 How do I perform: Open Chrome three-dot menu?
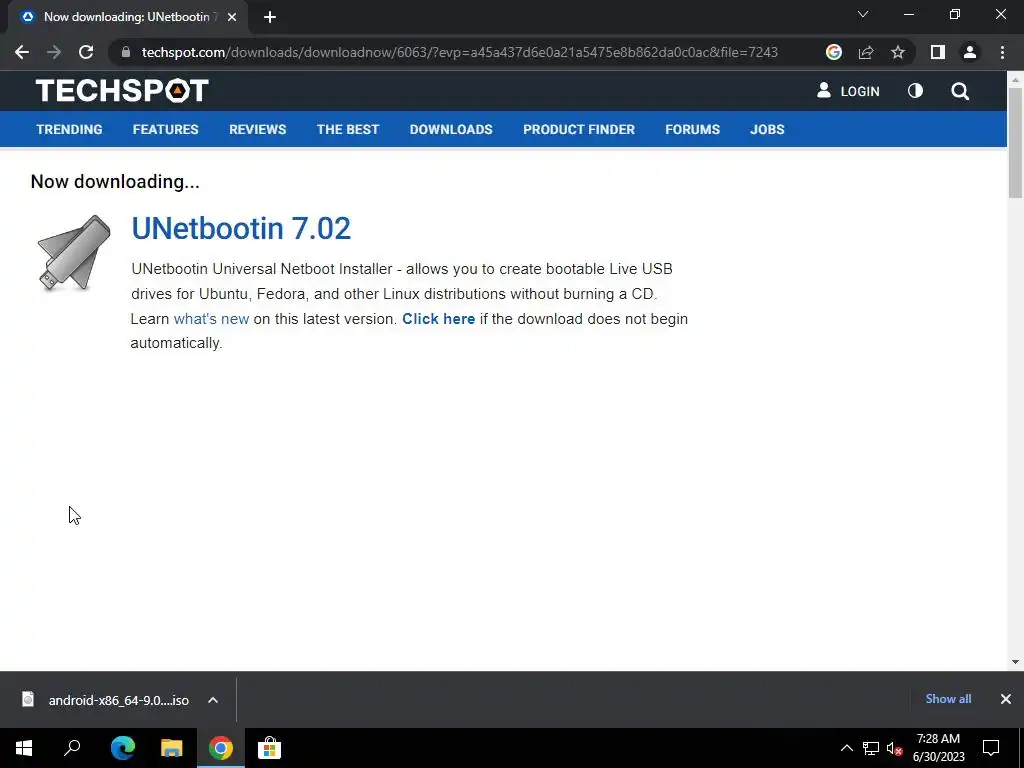tap(1002, 52)
